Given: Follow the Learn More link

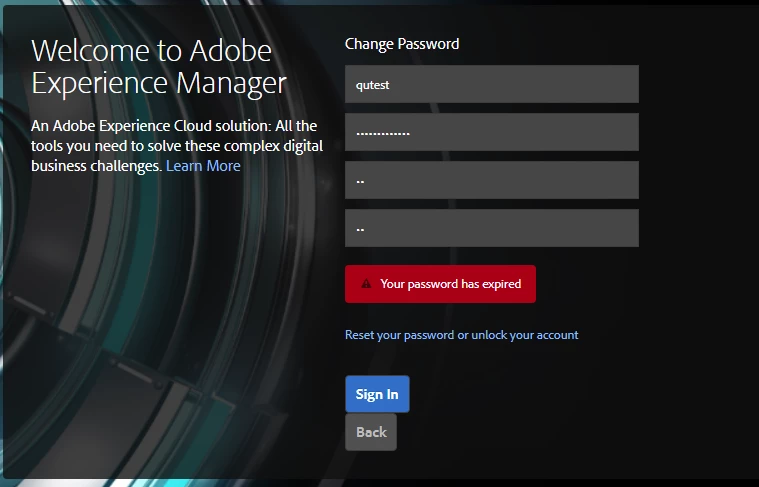Looking at the screenshot, I should [x=203, y=166].
